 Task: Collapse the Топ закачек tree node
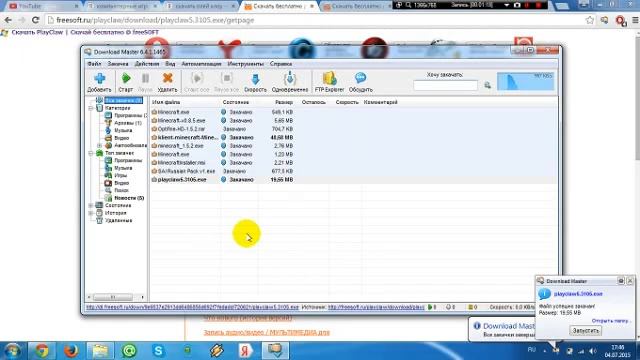point(91,153)
